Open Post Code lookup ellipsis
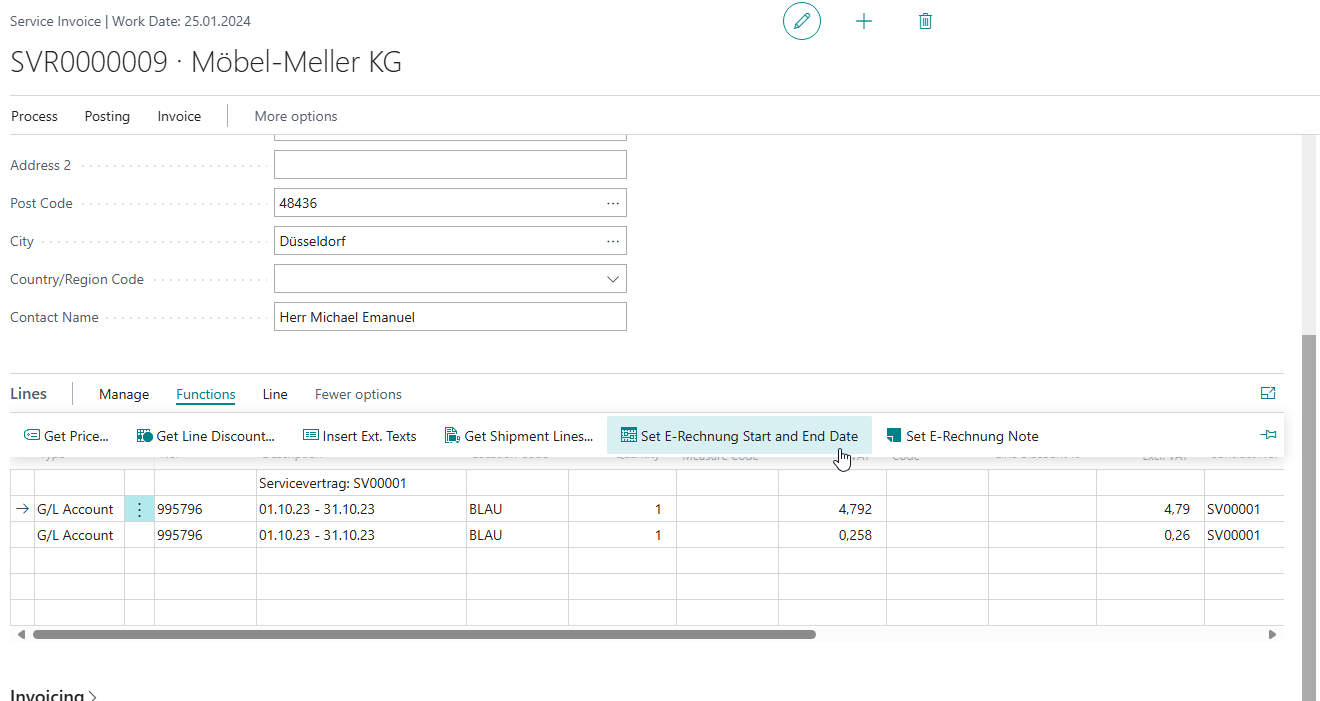Screen dimensions: 1320x701 (613, 203)
